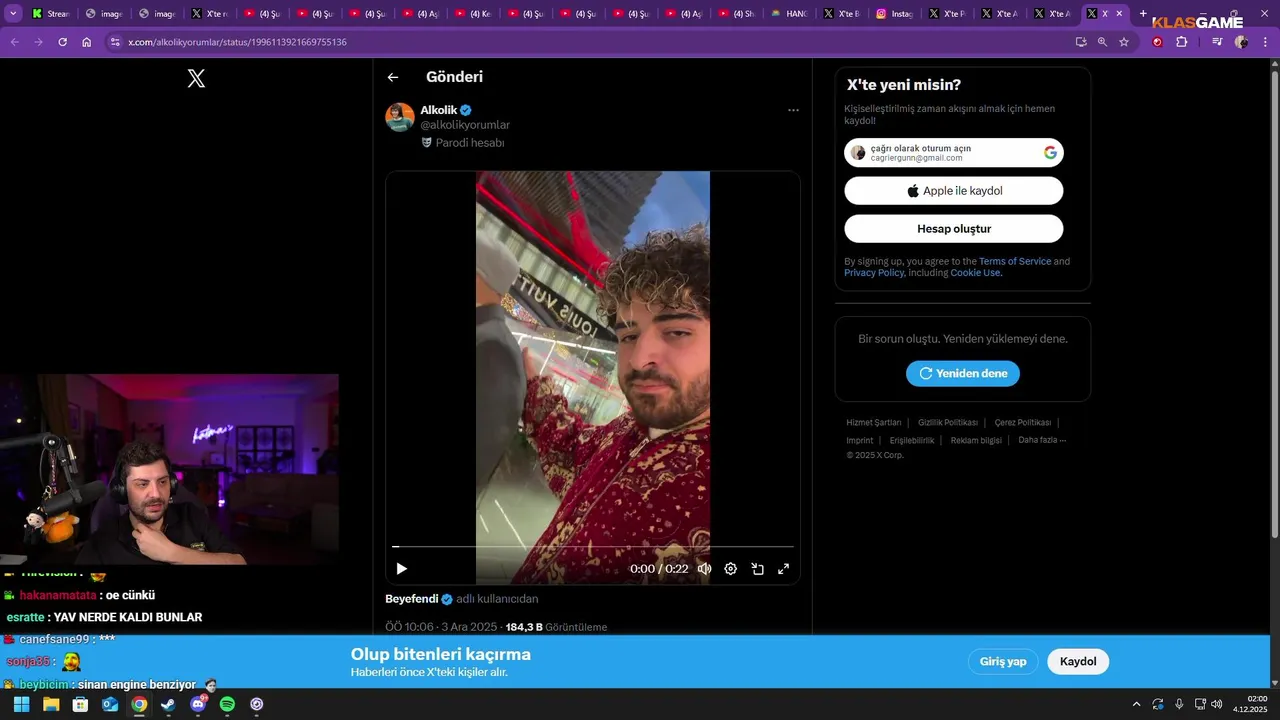1280x720 pixels.
Task: Open Steam from the taskbar
Action: point(168,704)
